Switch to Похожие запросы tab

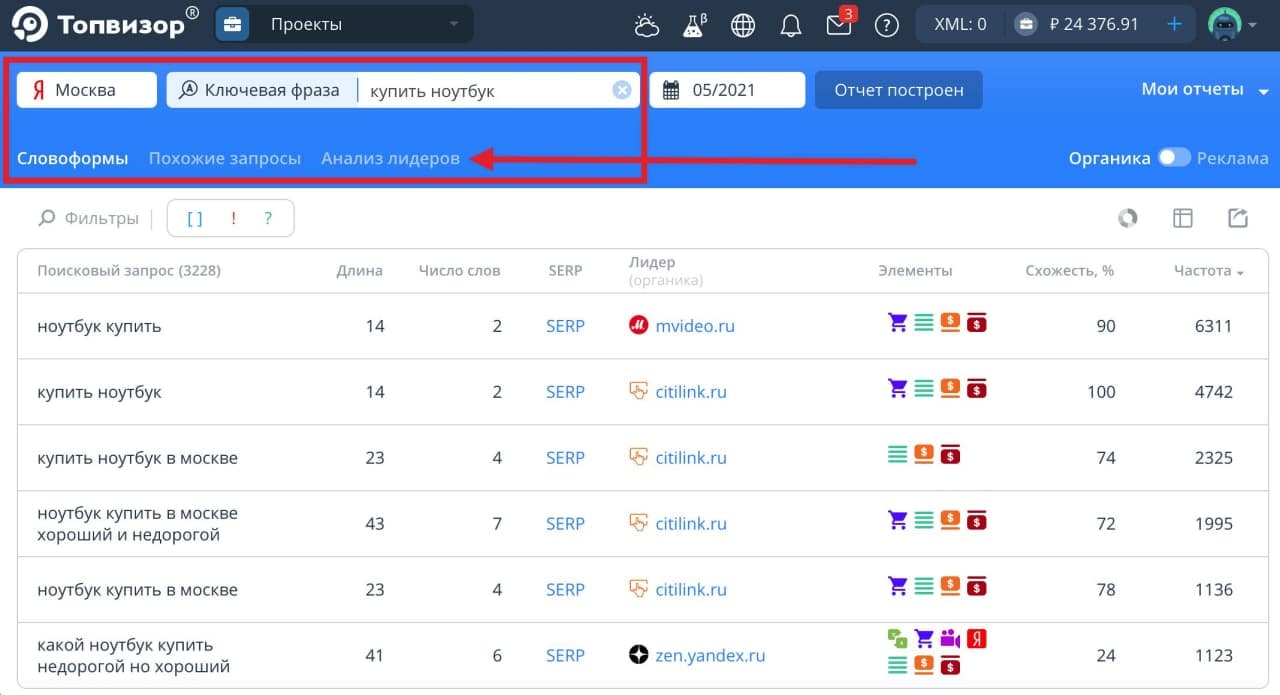(x=225, y=158)
